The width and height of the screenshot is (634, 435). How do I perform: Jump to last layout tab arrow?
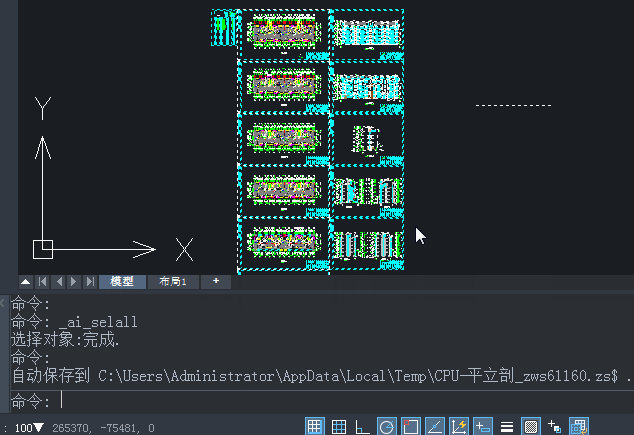(x=90, y=281)
